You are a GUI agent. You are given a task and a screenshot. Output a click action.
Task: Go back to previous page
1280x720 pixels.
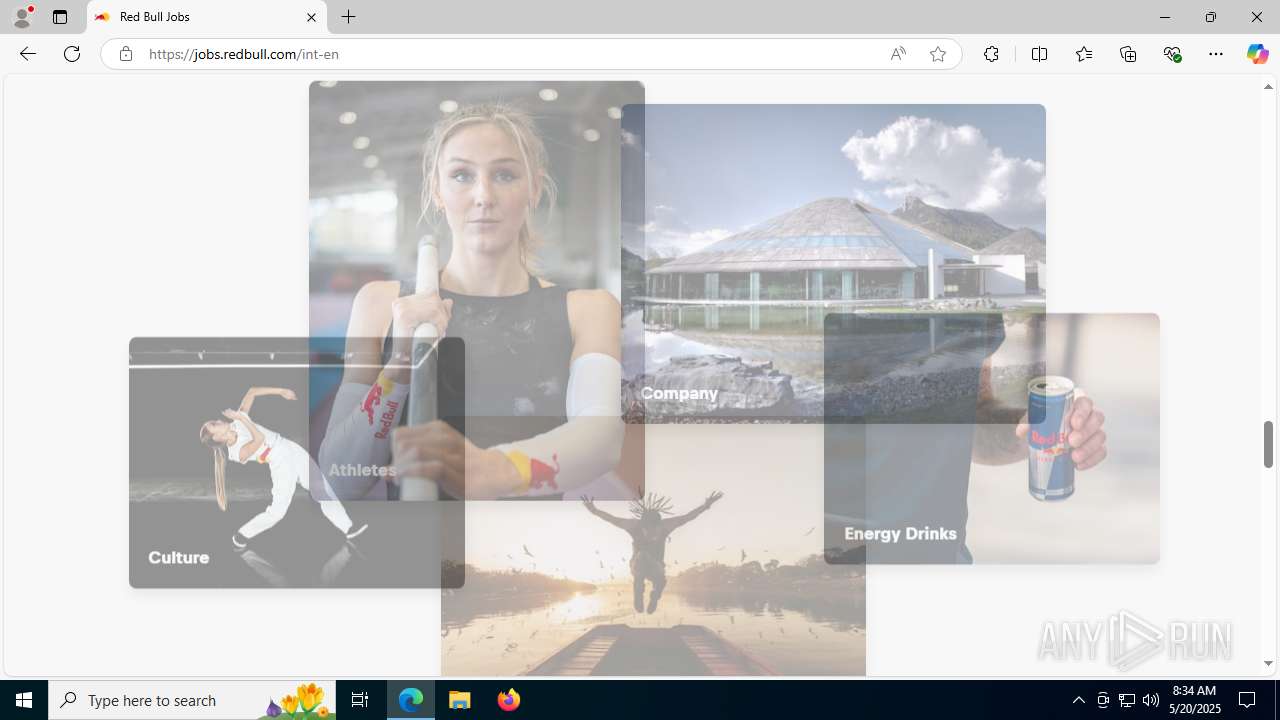(28, 54)
